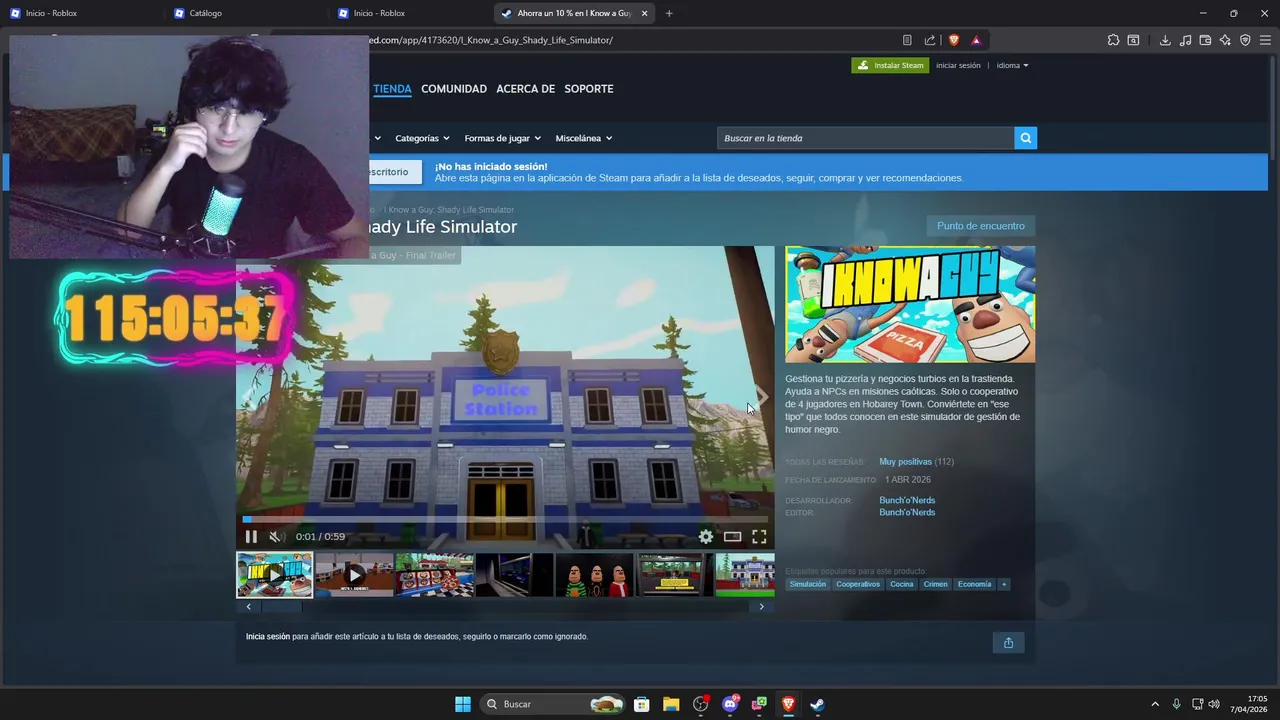Go to ACERCA DE in Steam header
Screen dimensions: 1280x720
tap(525, 89)
